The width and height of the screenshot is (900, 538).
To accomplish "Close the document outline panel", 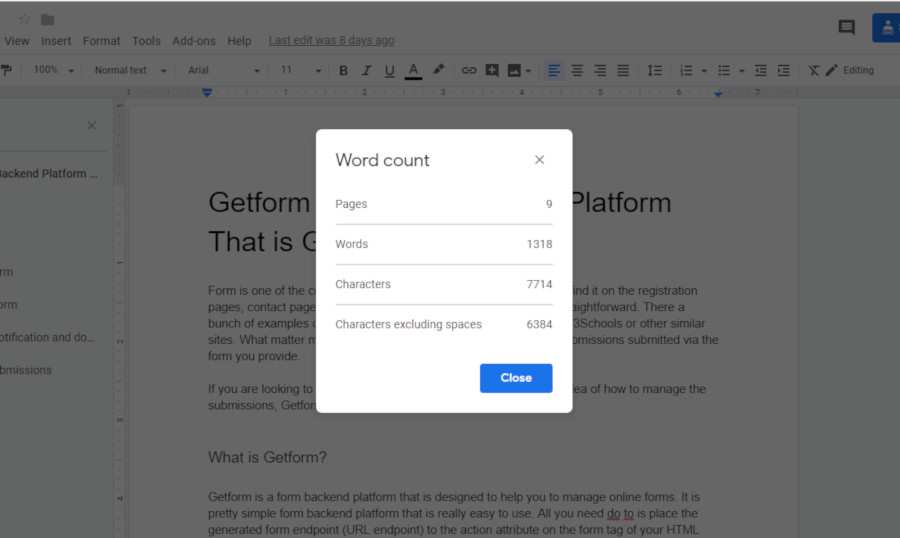I will [x=91, y=125].
